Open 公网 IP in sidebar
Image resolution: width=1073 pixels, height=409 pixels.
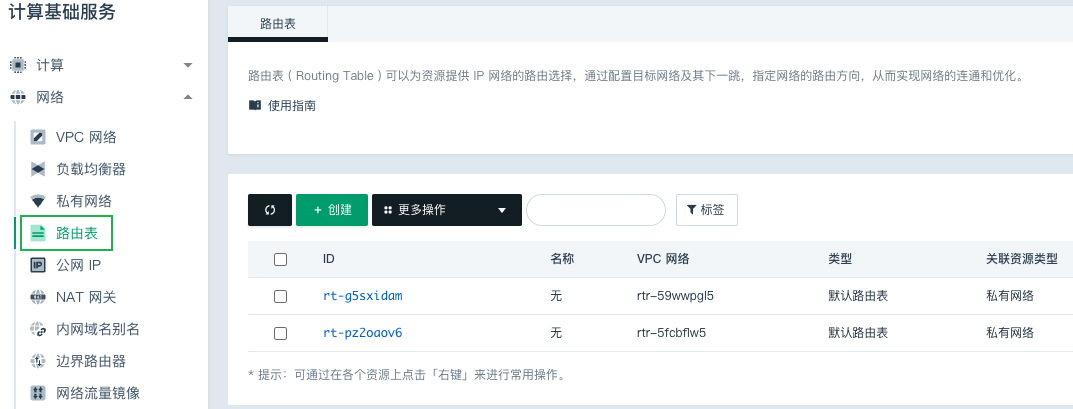point(79,265)
